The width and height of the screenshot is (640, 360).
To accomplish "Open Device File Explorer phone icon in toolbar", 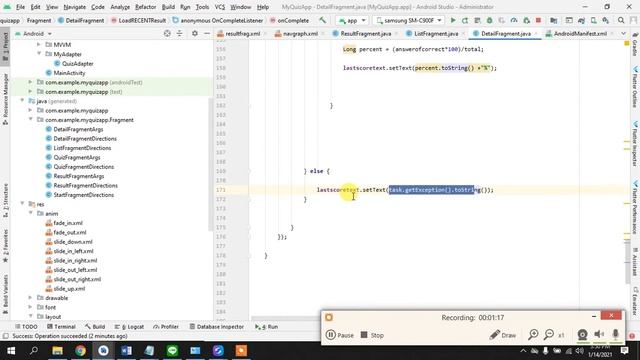I will pyautogui.click(x=593, y=20).
